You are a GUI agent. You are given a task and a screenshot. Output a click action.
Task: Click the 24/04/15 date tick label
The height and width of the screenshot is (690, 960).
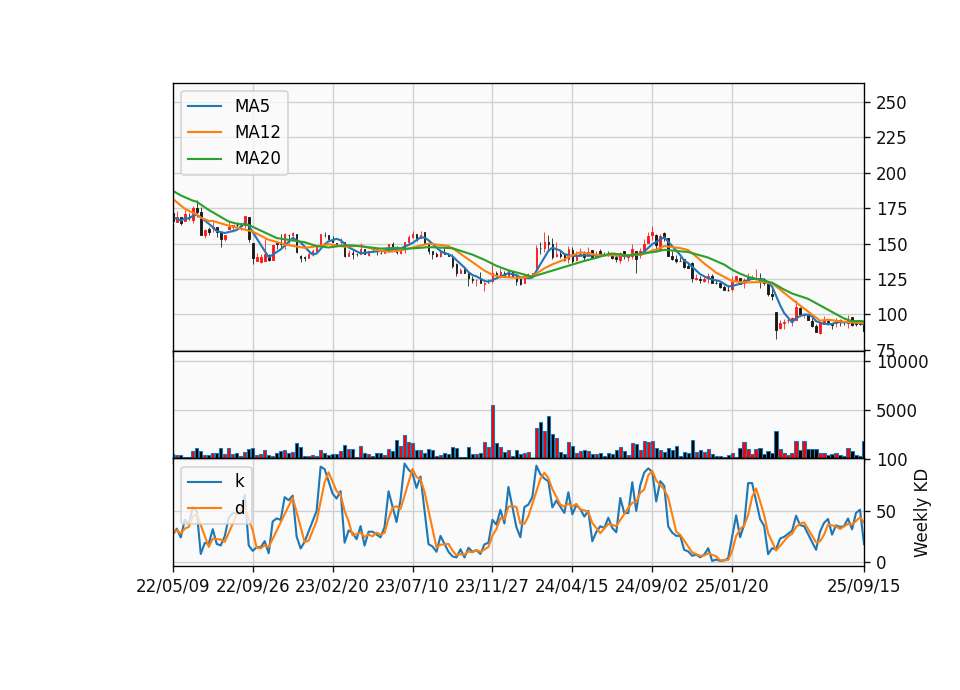click(572, 586)
